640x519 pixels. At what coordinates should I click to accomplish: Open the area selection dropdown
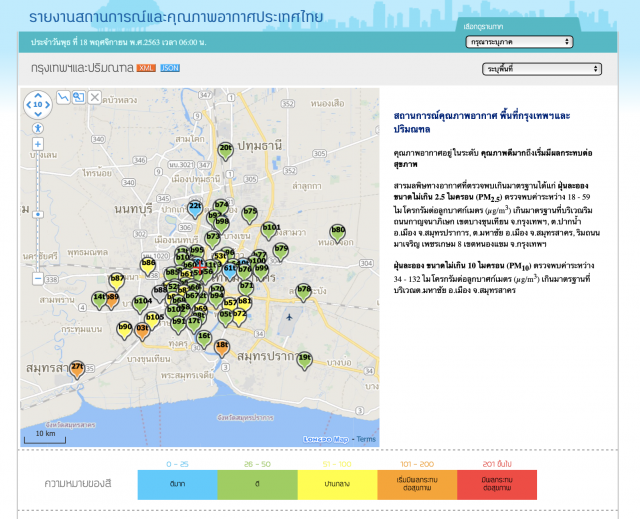pos(542,69)
